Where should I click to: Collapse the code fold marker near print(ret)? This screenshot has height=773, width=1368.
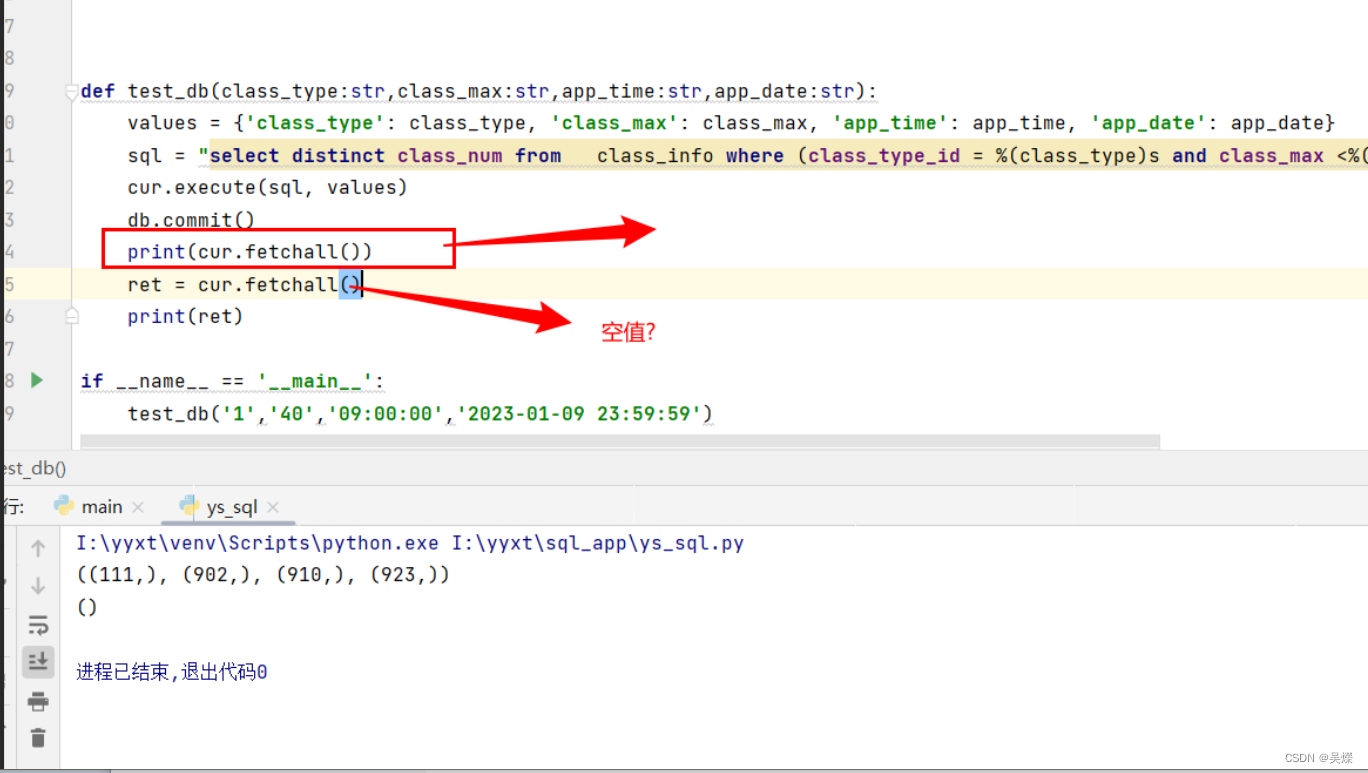[70, 315]
